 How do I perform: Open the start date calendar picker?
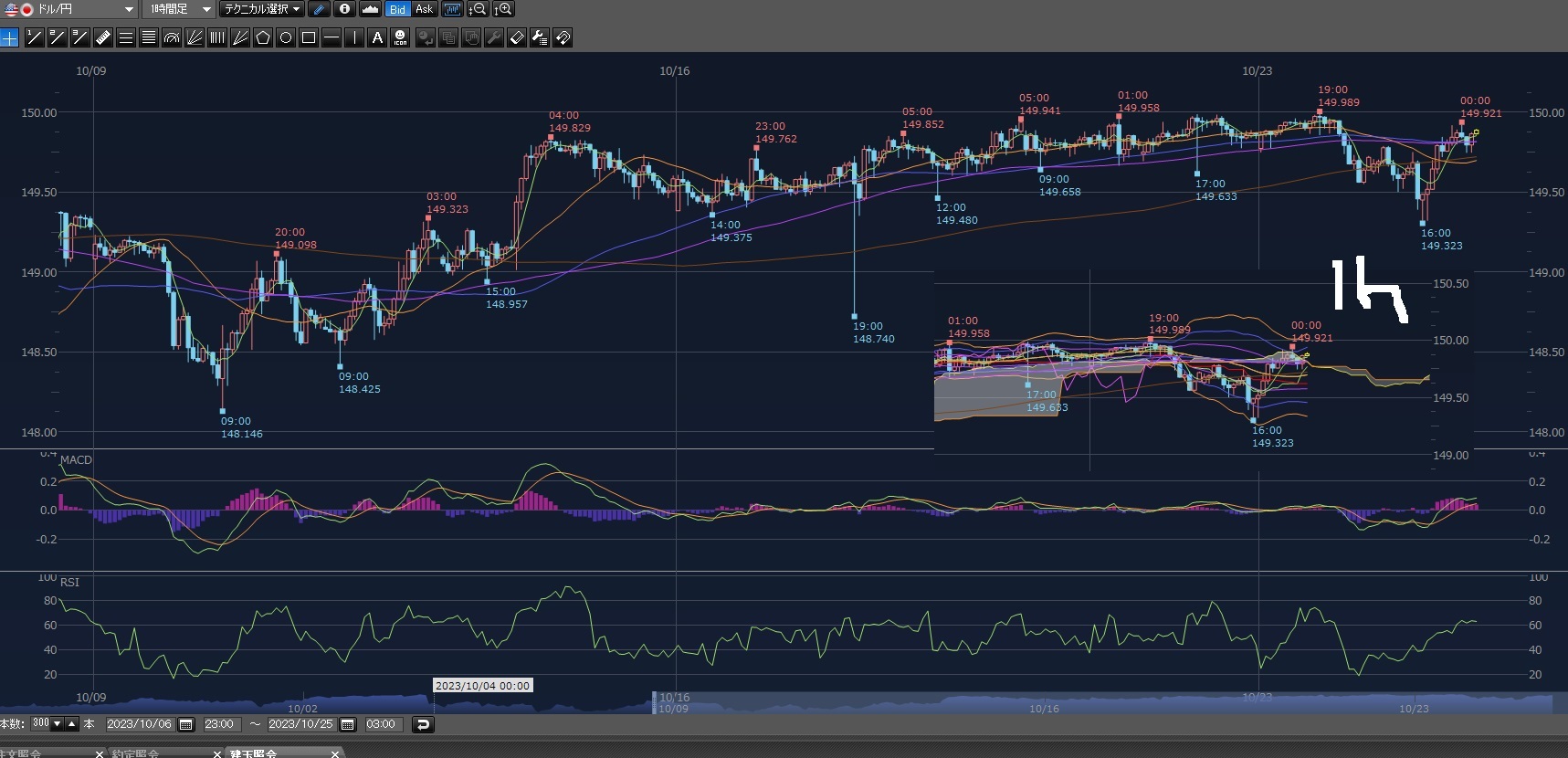[x=186, y=724]
